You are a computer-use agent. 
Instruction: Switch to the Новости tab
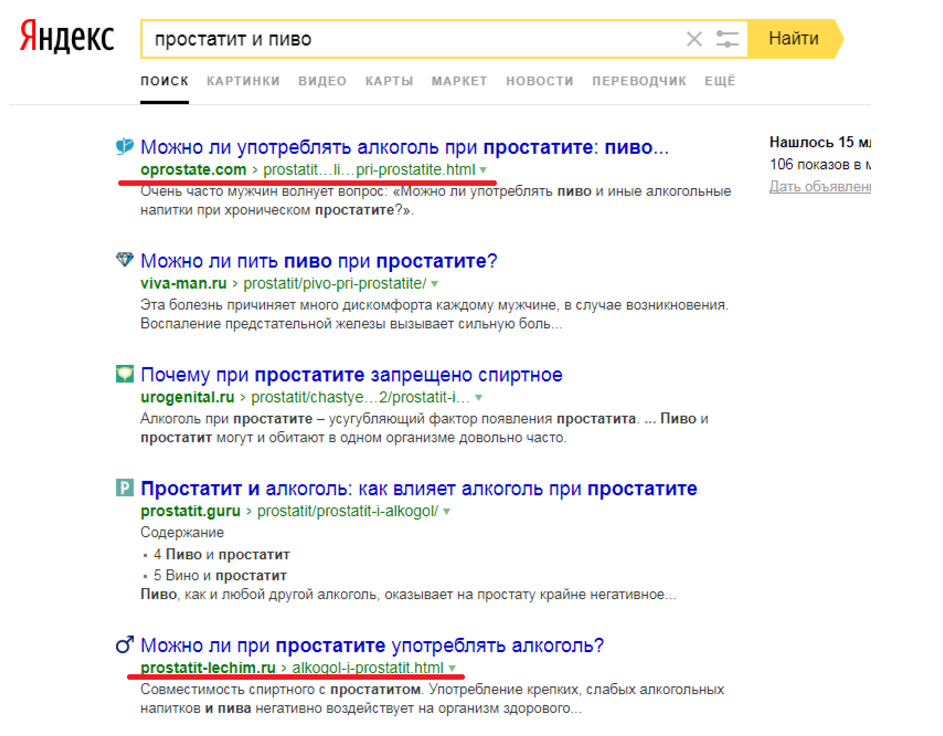click(x=540, y=81)
